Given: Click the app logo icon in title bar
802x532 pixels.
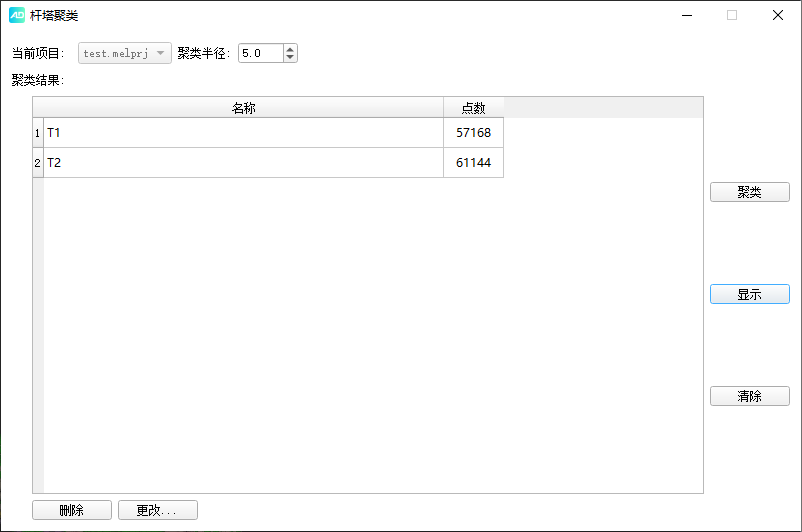Looking at the screenshot, I should point(17,15).
